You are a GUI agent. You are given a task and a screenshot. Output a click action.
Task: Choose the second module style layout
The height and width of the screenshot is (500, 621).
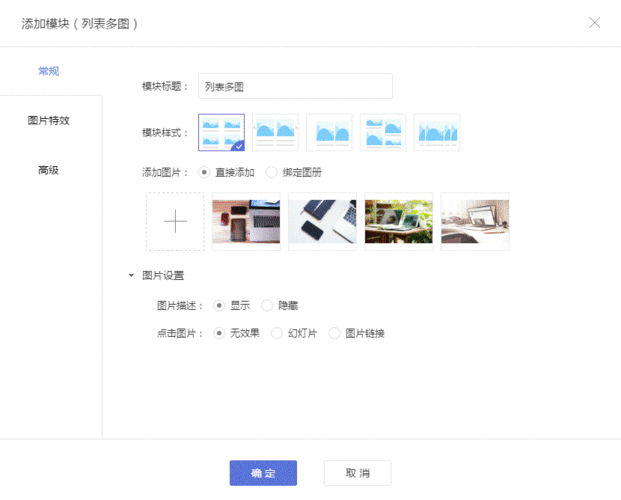[275, 132]
